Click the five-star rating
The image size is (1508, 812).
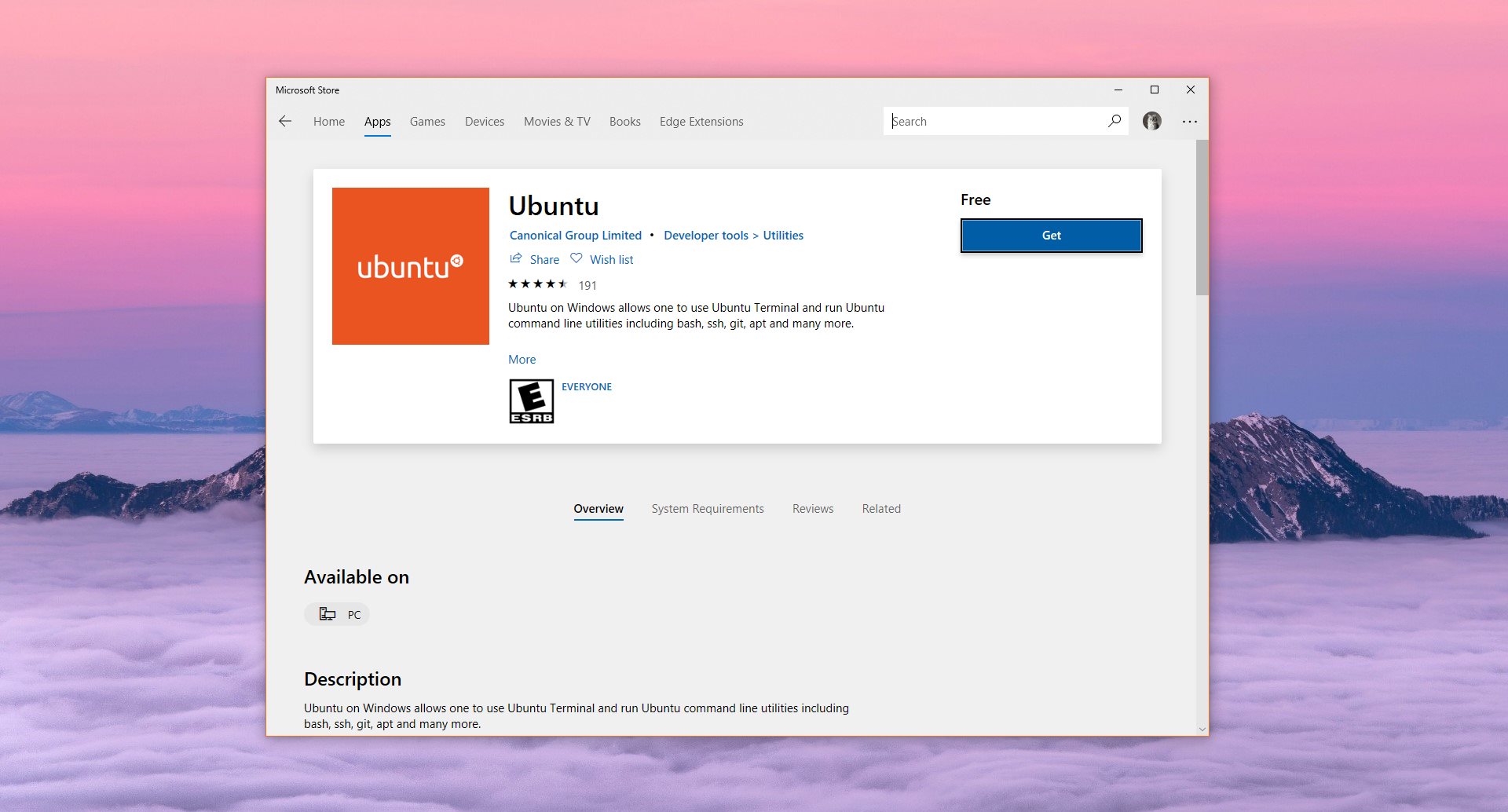pyautogui.click(x=538, y=284)
